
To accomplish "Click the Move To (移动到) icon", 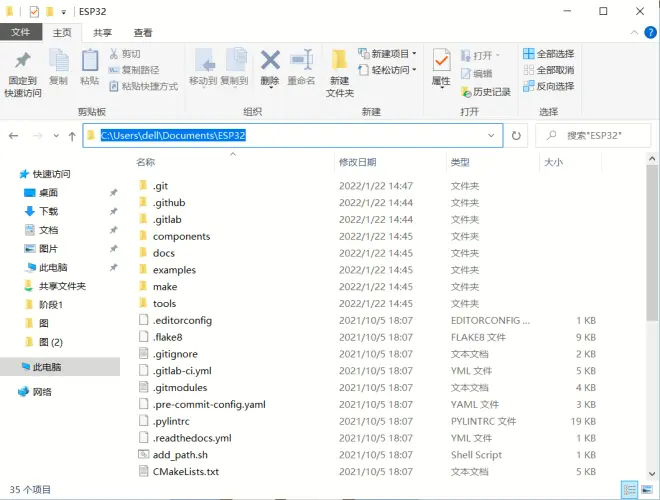I will pyautogui.click(x=205, y=60).
